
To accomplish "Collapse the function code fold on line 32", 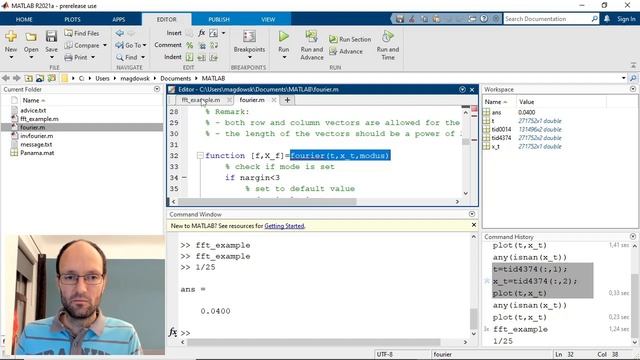I will (x=200, y=156).
